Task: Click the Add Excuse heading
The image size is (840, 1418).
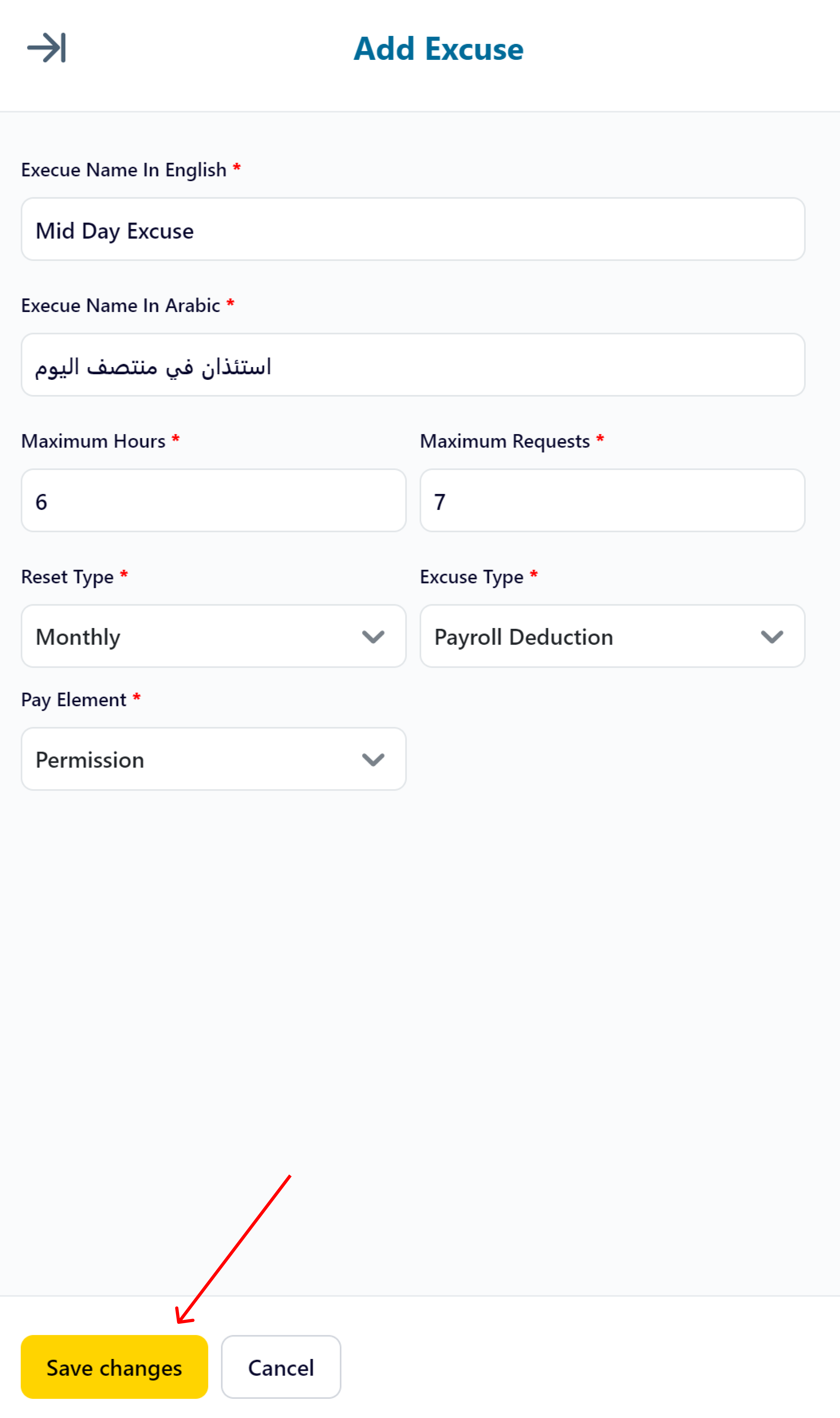Action: (439, 49)
